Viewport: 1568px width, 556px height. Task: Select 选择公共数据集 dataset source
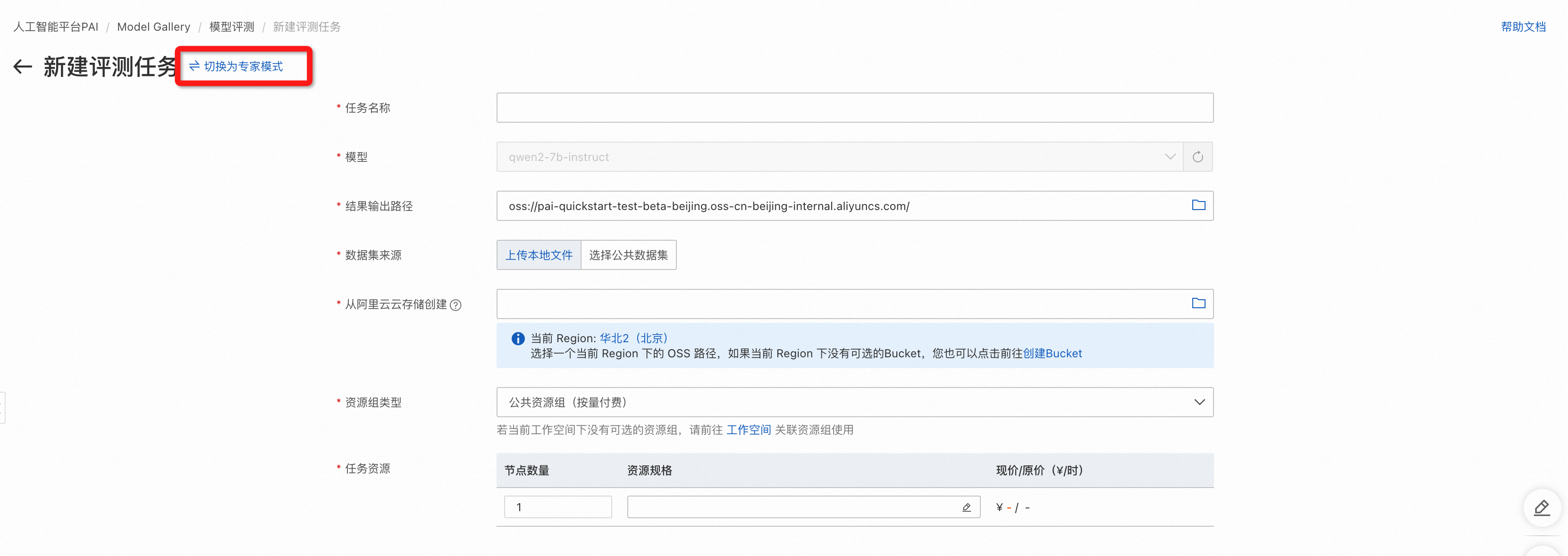628,254
